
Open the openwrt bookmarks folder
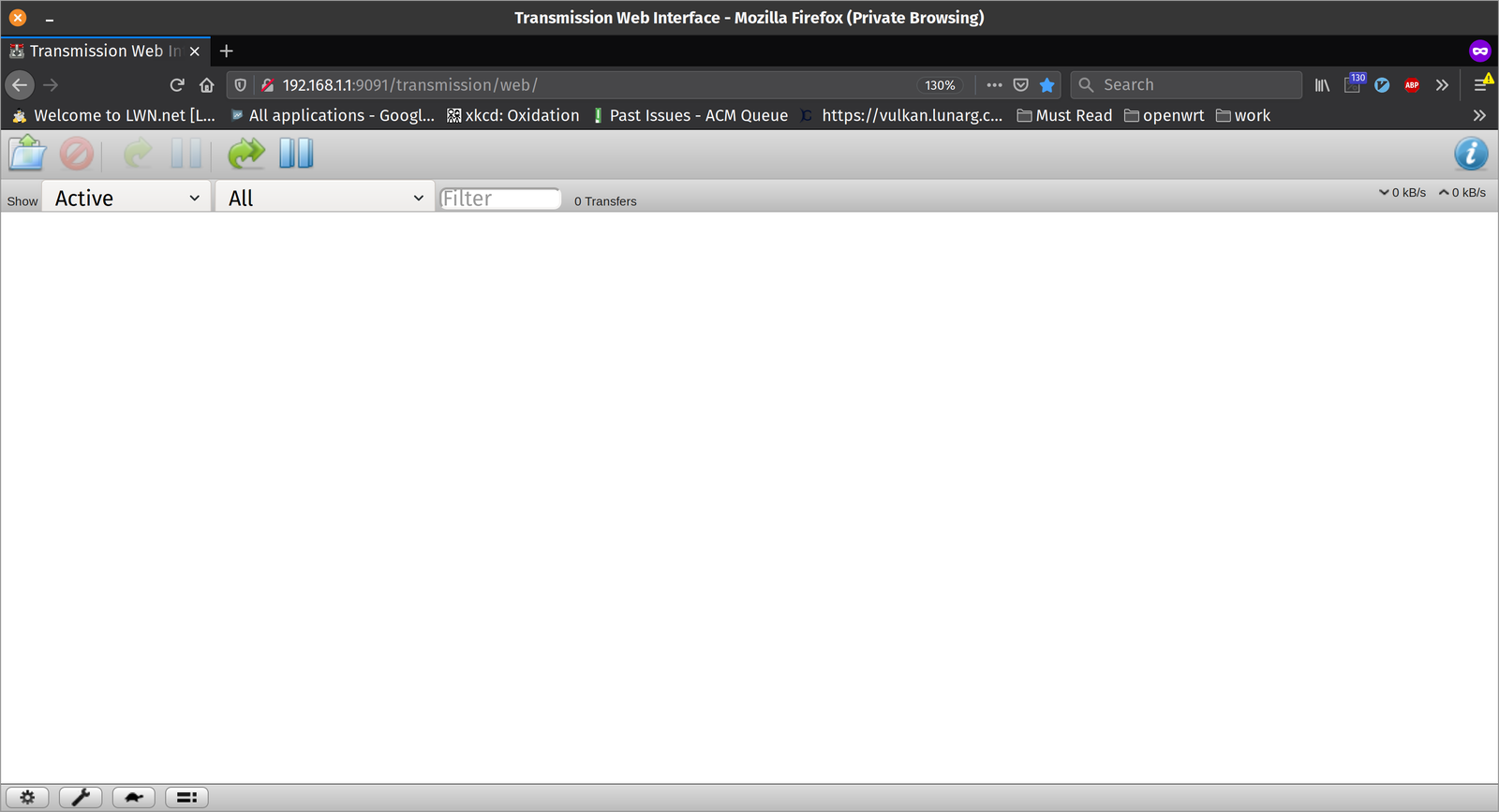[x=1164, y=115]
